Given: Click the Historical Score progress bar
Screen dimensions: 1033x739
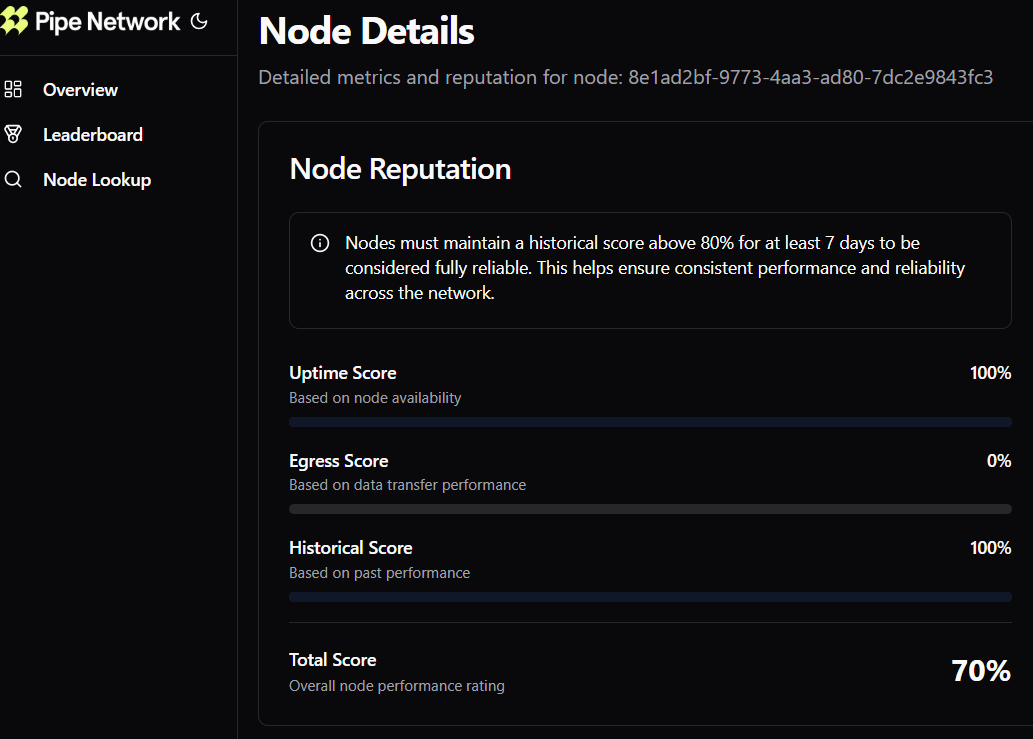Looking at the screenshot, I should (650, 597).
